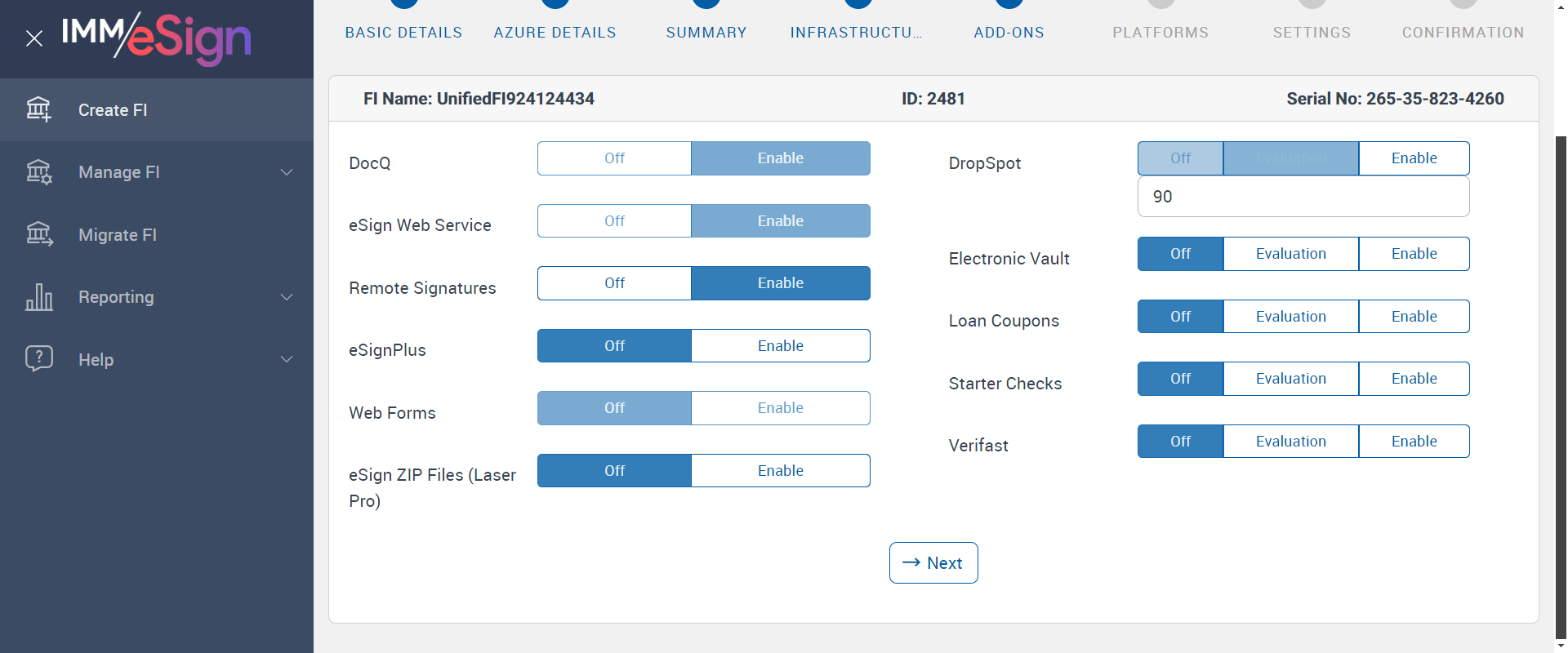
Task: Click the IMM eSign logo
Action: tap(156, 38)
